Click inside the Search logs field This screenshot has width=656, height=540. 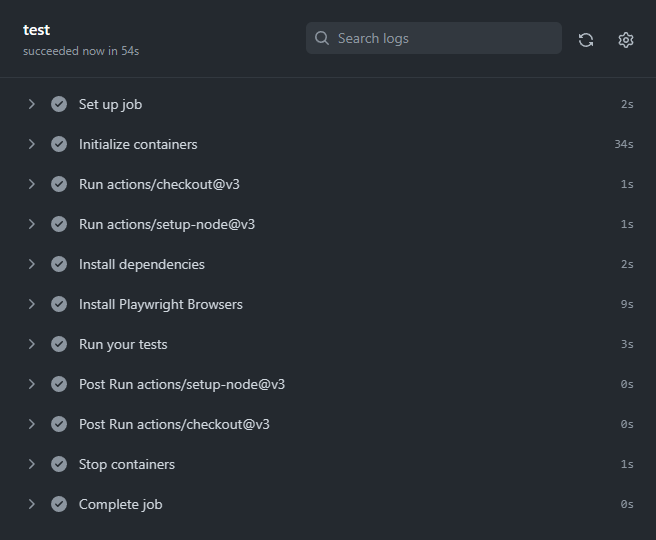[434, 38]
